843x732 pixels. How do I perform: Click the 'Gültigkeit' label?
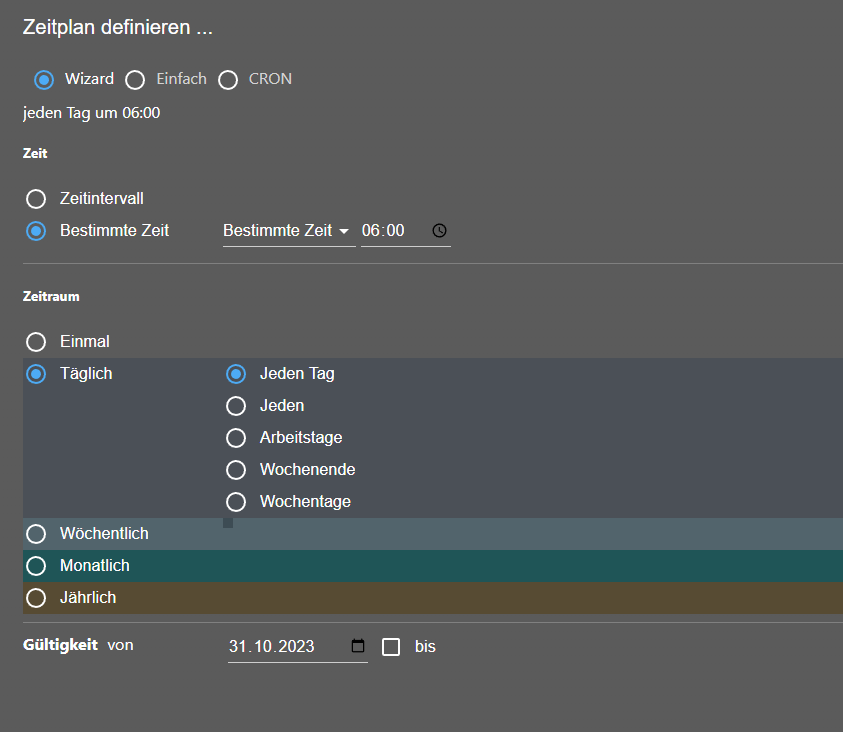[60, 645]
